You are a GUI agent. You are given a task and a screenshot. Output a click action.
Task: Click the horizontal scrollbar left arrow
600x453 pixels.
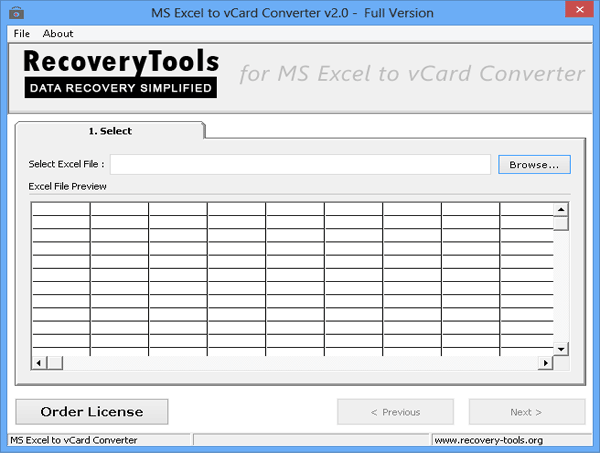(38, 362)
